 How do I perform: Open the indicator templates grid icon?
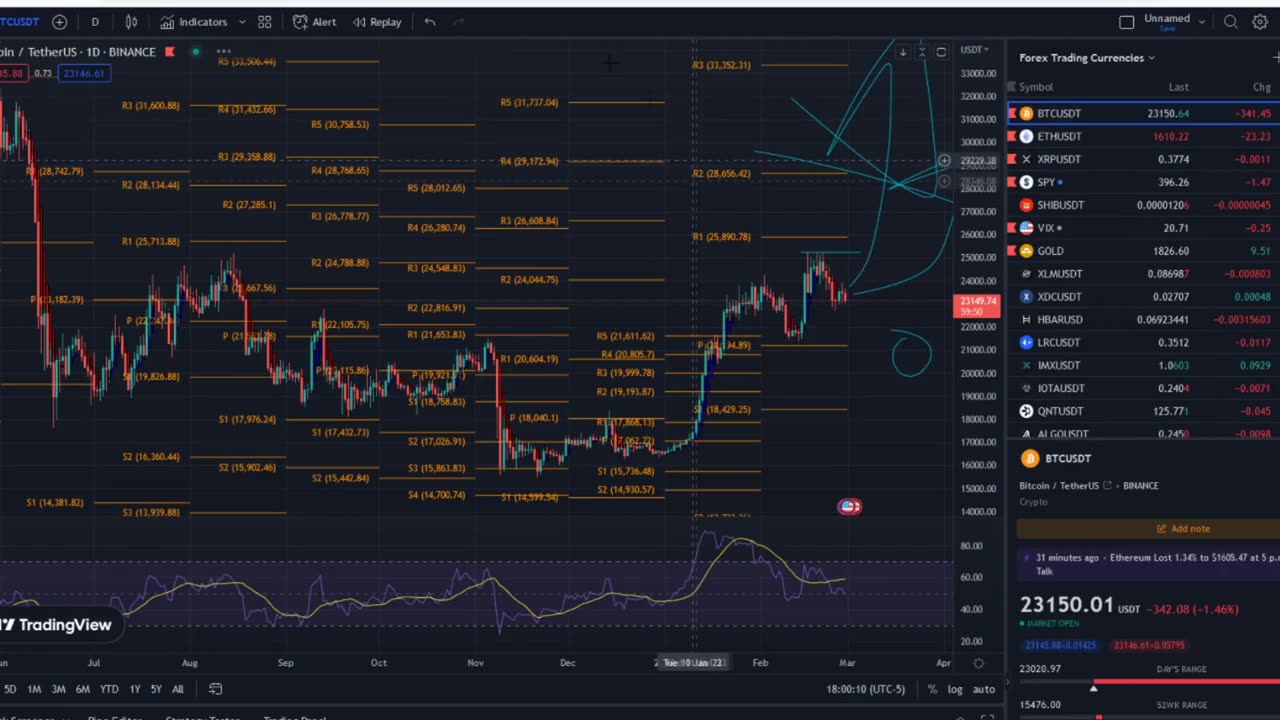[265, 22]
